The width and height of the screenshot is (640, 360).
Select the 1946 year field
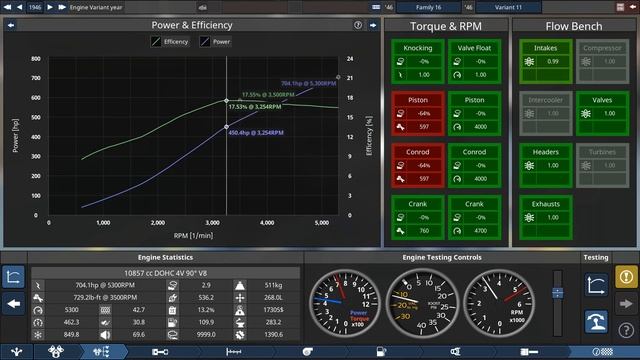coord(35,7)
